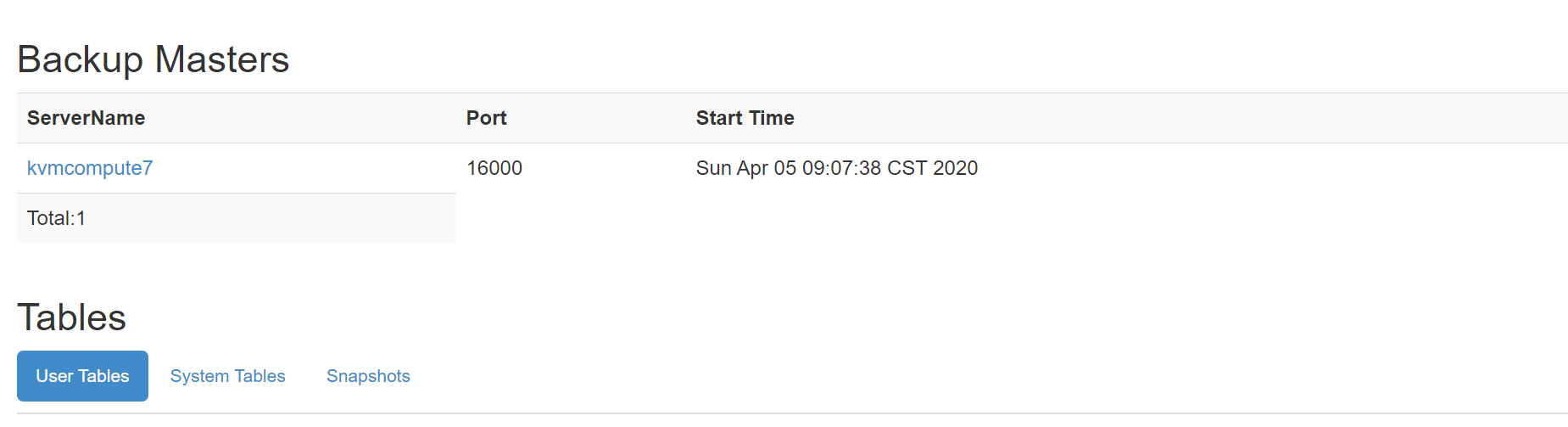Open the kvmcompute7 server link
Image resolution: width=1568 pixels, height=427 pixels.
click(90, 168)
